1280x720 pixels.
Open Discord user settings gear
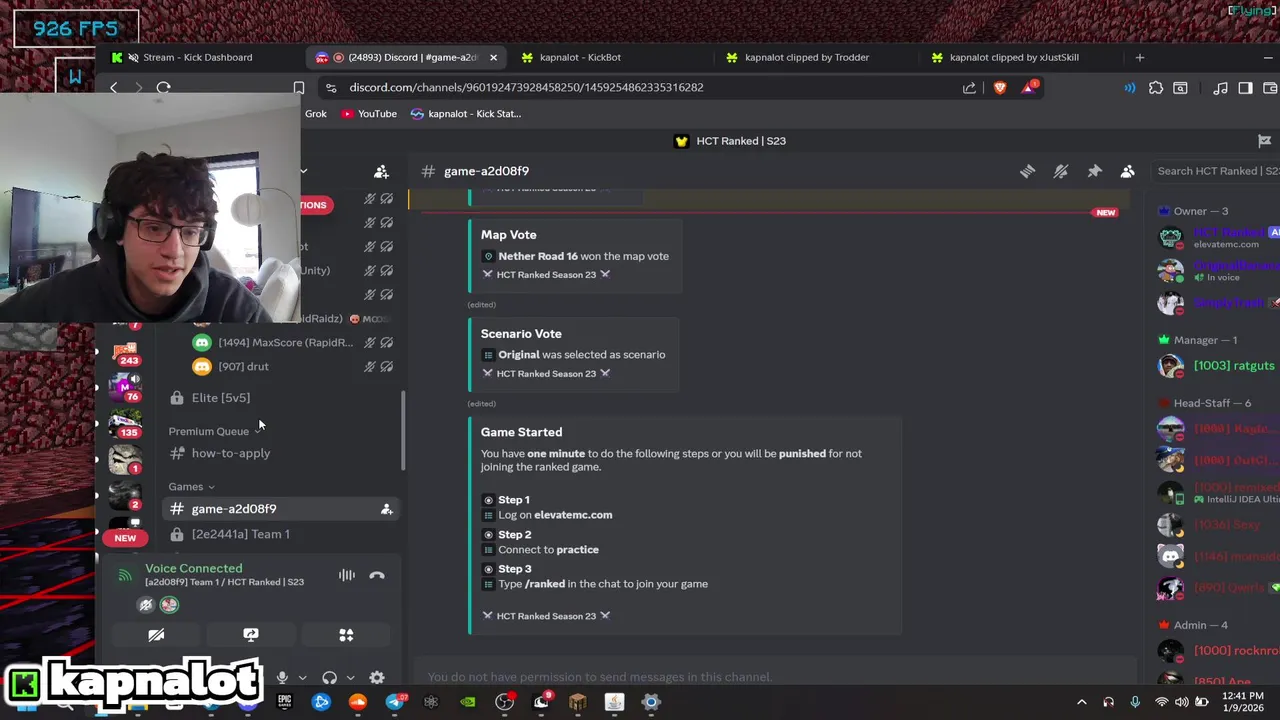coord(377,678)
